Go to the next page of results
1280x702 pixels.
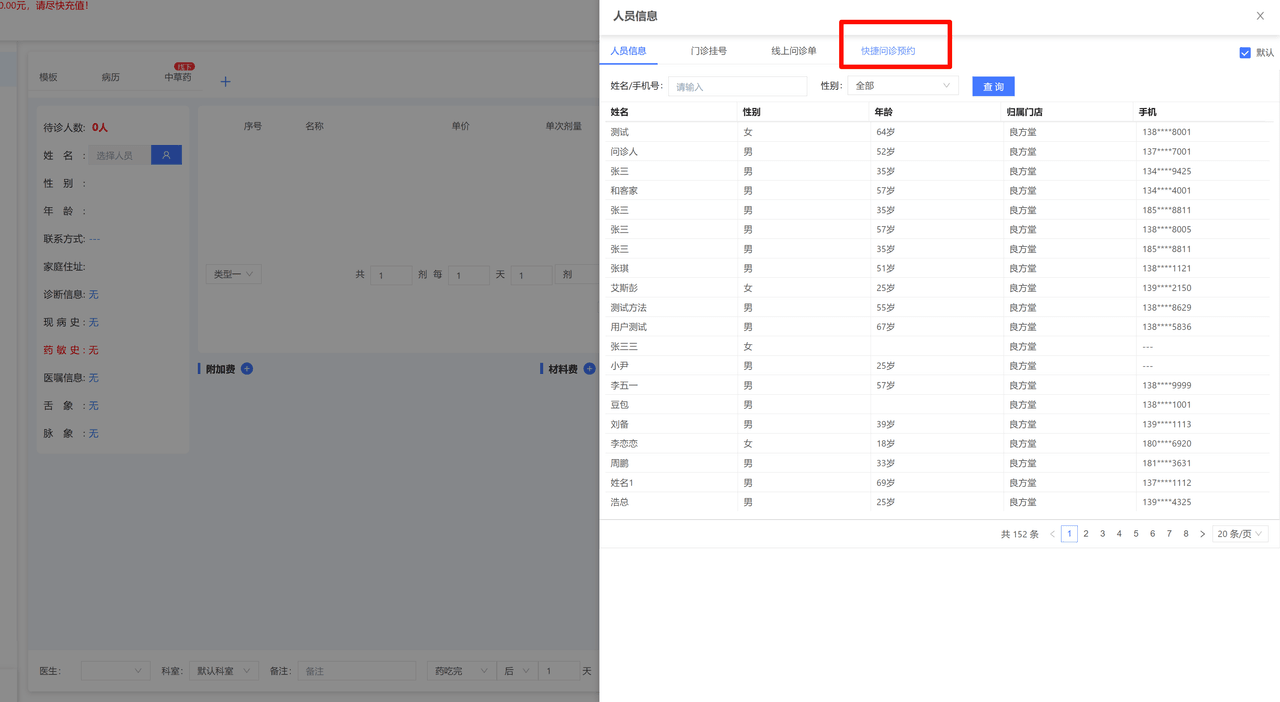[1202, 534]
